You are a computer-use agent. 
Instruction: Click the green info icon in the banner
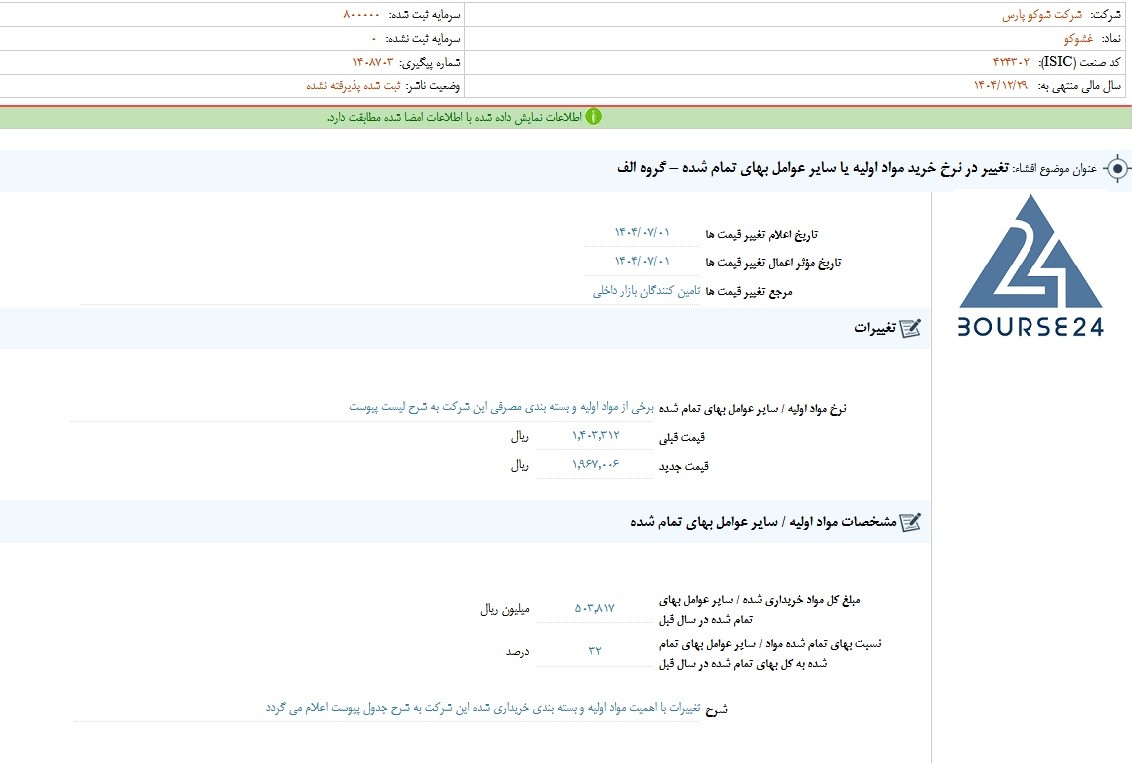(593, 117)
